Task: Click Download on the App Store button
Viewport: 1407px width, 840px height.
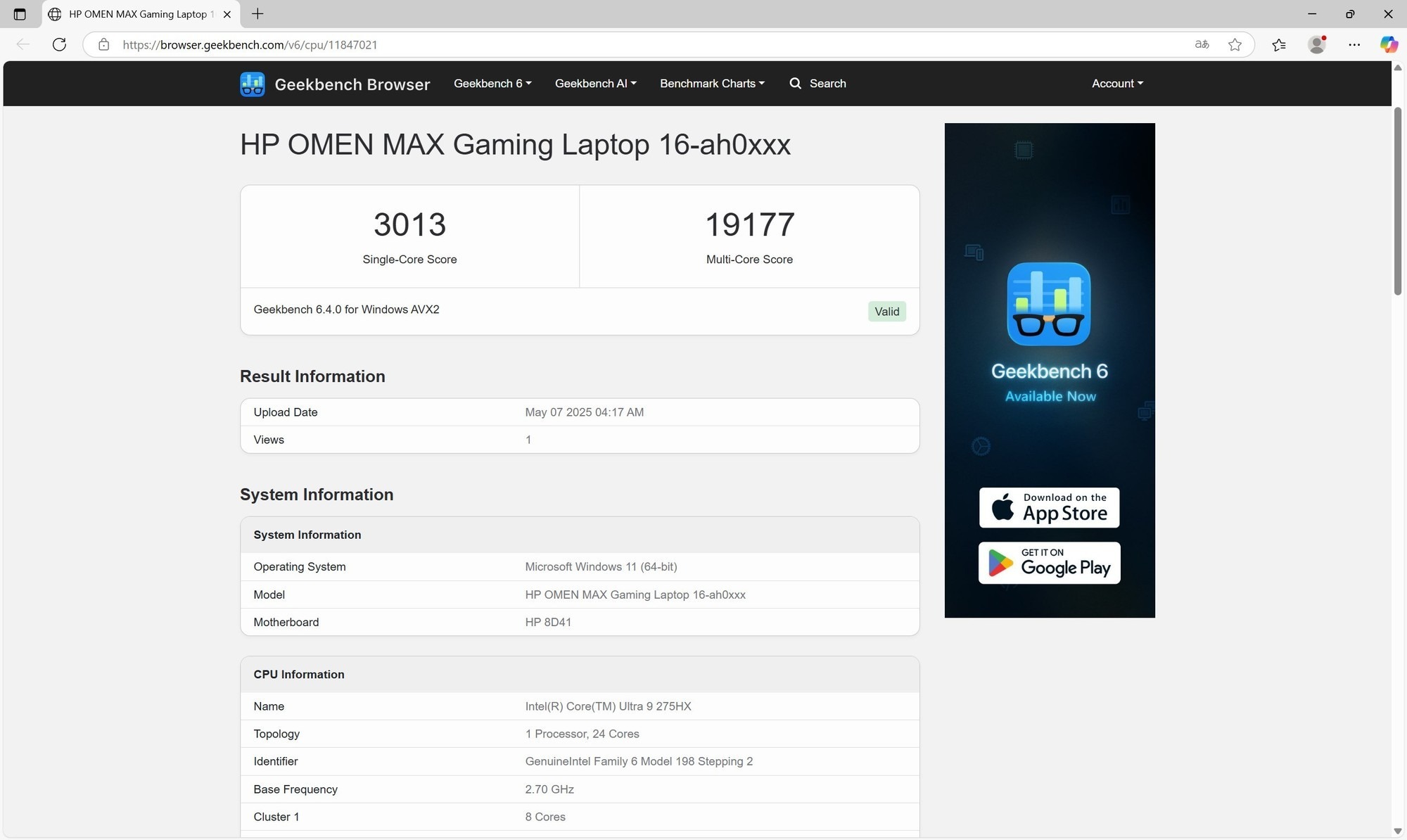Action: (1049, 507)
